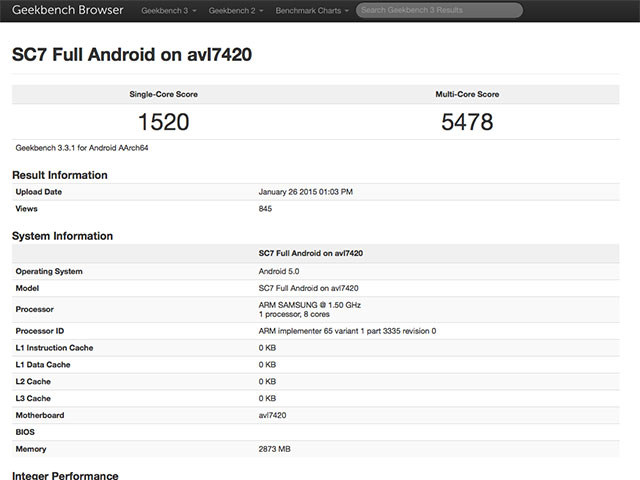Select the table header SC7 Full Android on avl7420
Viewport: 640px width, 480px height.
311,253
